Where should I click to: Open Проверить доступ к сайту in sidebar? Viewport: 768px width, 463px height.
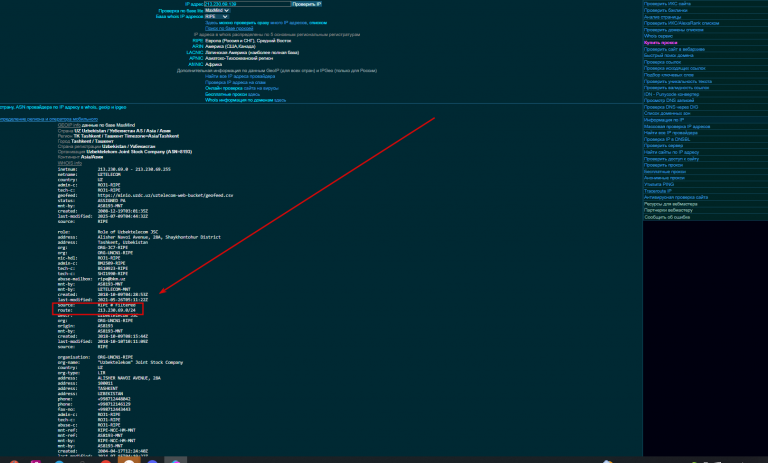pyautogui.click(x=672, y=159)
